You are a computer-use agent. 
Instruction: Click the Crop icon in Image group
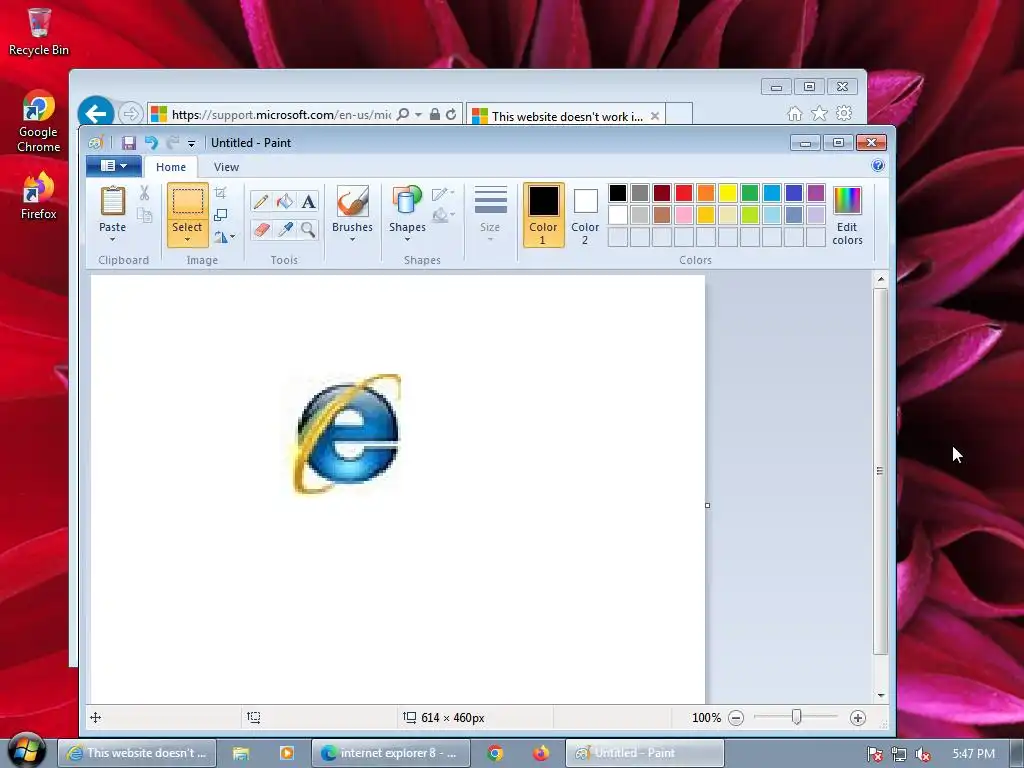point(221,193)
